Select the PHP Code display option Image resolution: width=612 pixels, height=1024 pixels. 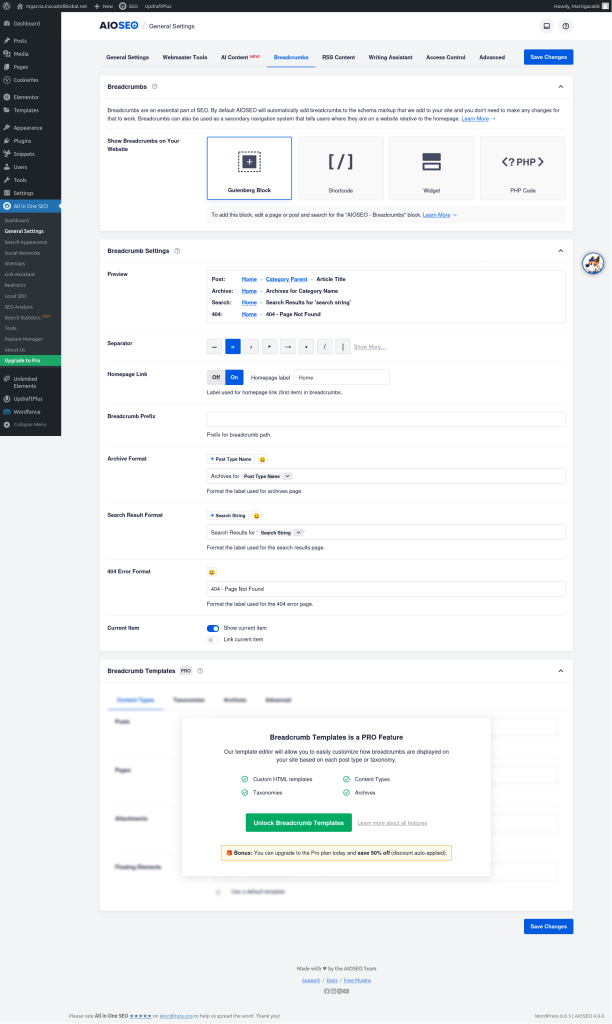point(522,168)
